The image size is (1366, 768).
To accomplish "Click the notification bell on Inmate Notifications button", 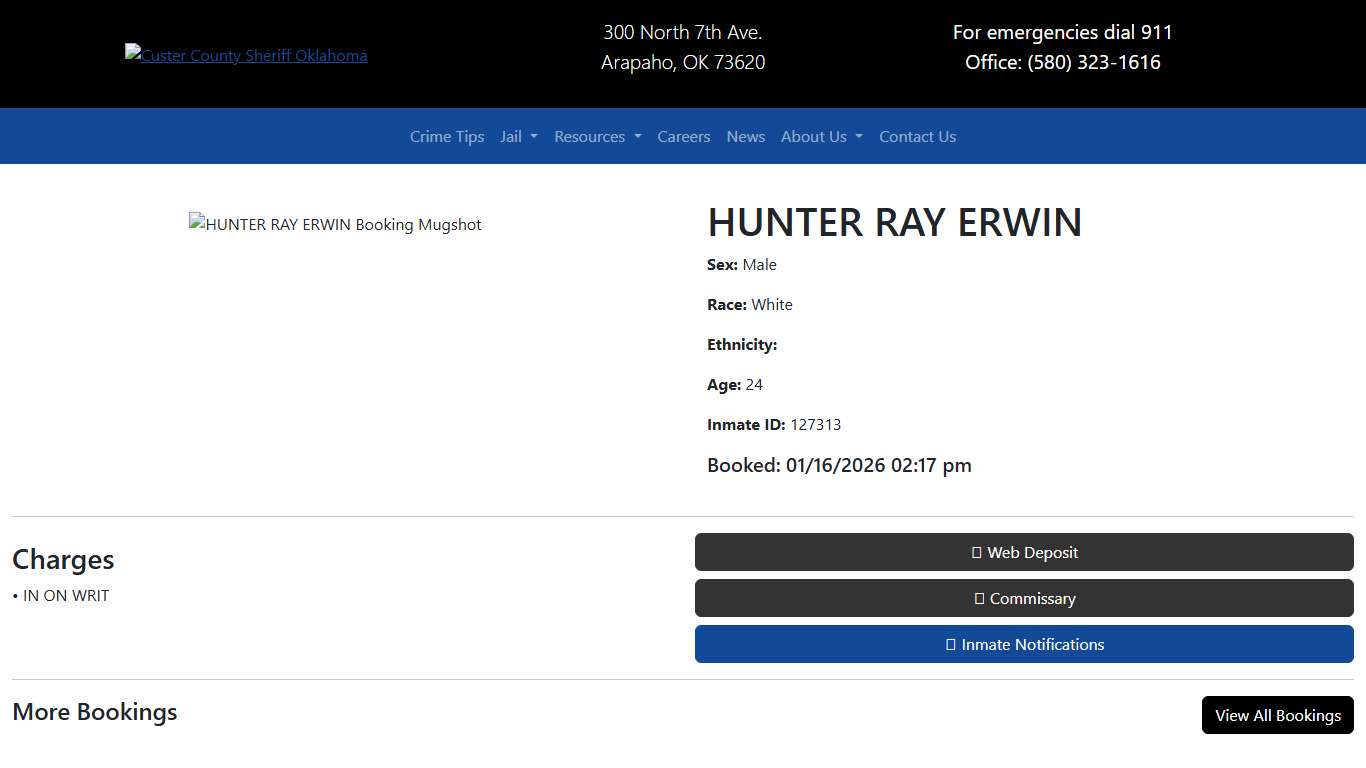I will pos(949,644).
